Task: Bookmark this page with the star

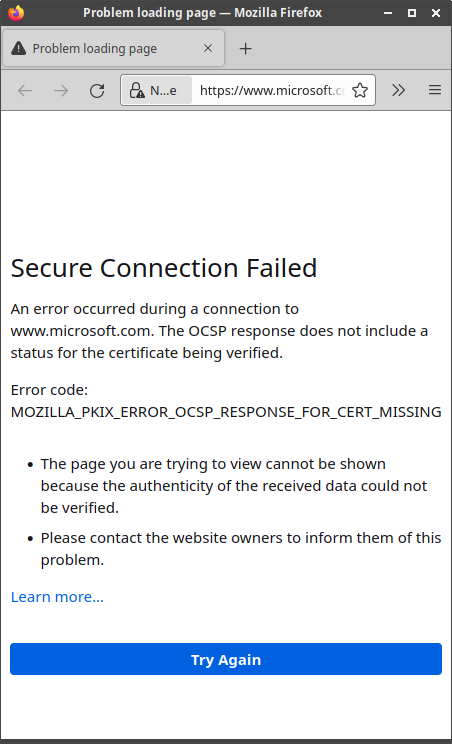Action: click(x=360, y=90)
